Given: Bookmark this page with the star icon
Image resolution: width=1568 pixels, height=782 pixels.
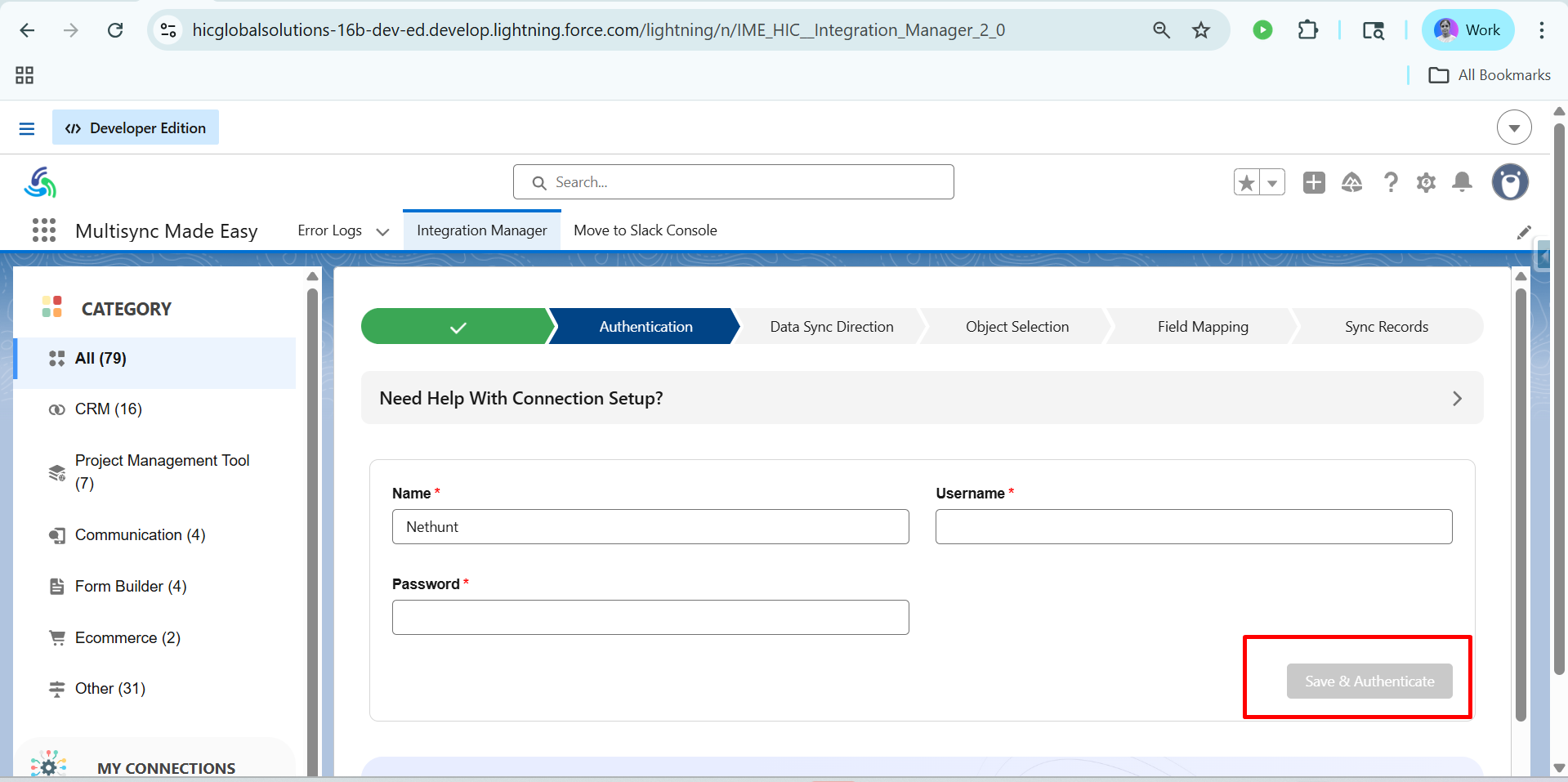Looking at the screenshot, I should [1201, 30].
